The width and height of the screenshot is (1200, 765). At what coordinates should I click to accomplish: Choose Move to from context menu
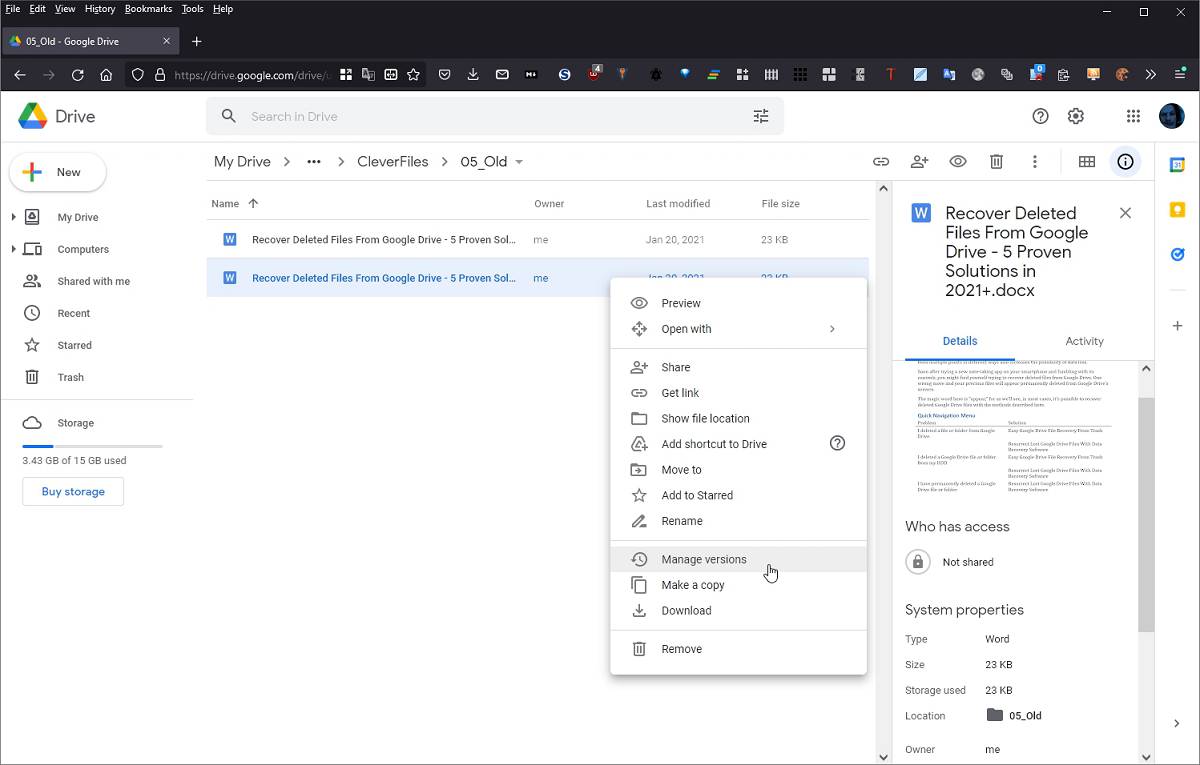738,470
